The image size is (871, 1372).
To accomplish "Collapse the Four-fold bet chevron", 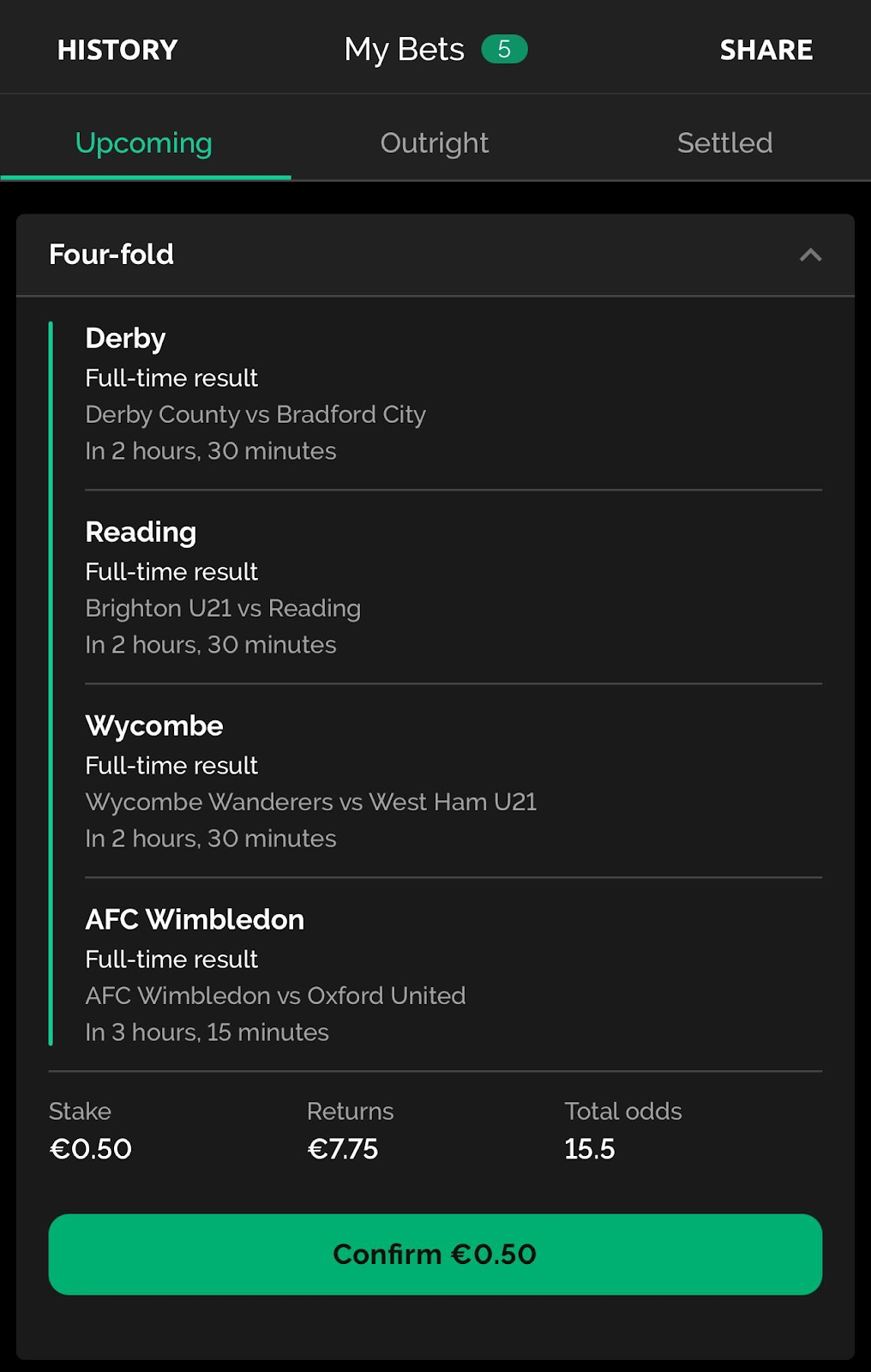I will (810, 255).
